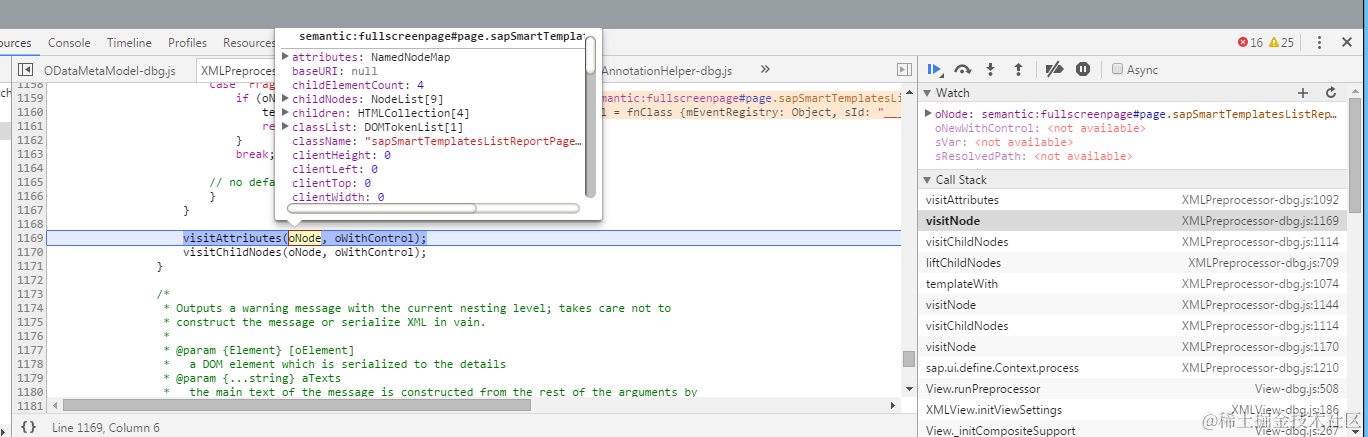This screenshot has width=1368, height=437.
Task: Open AnnotationHelper-dbg.js file tab
Action: click(x=667, y=71)
